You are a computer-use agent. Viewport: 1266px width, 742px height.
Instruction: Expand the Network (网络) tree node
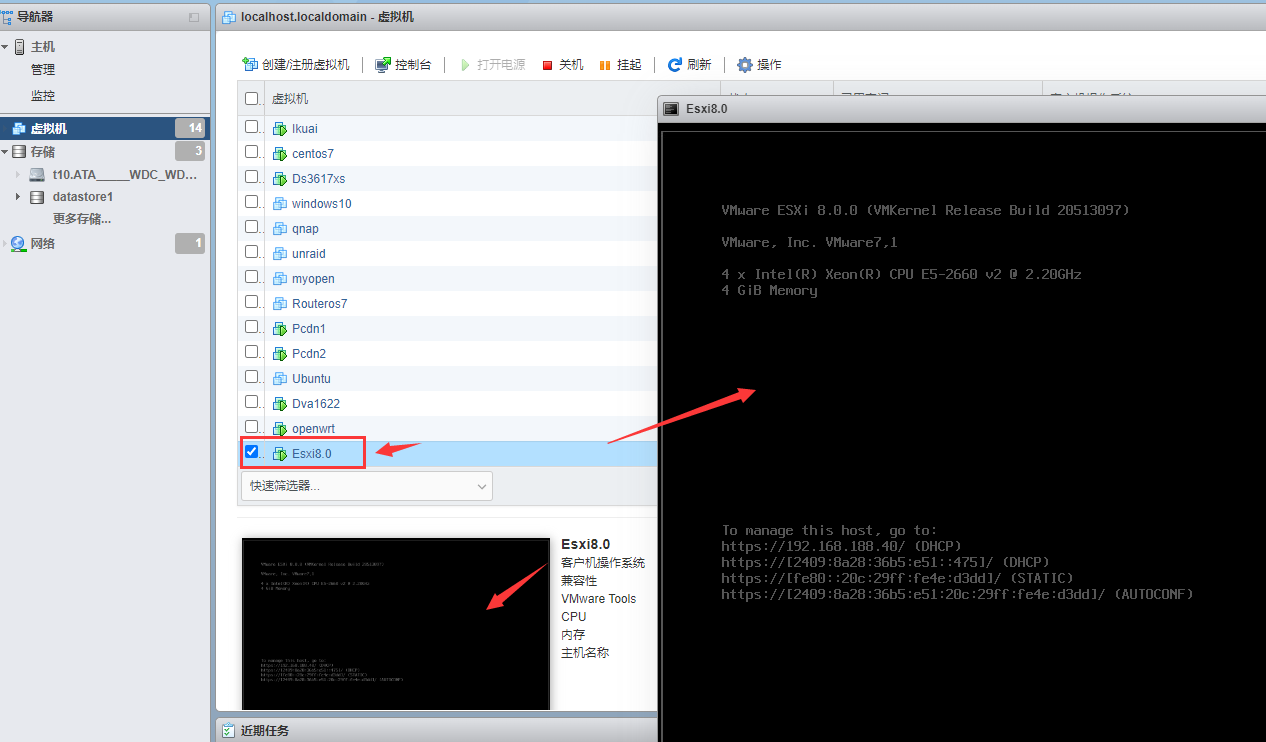pos(5,243)
